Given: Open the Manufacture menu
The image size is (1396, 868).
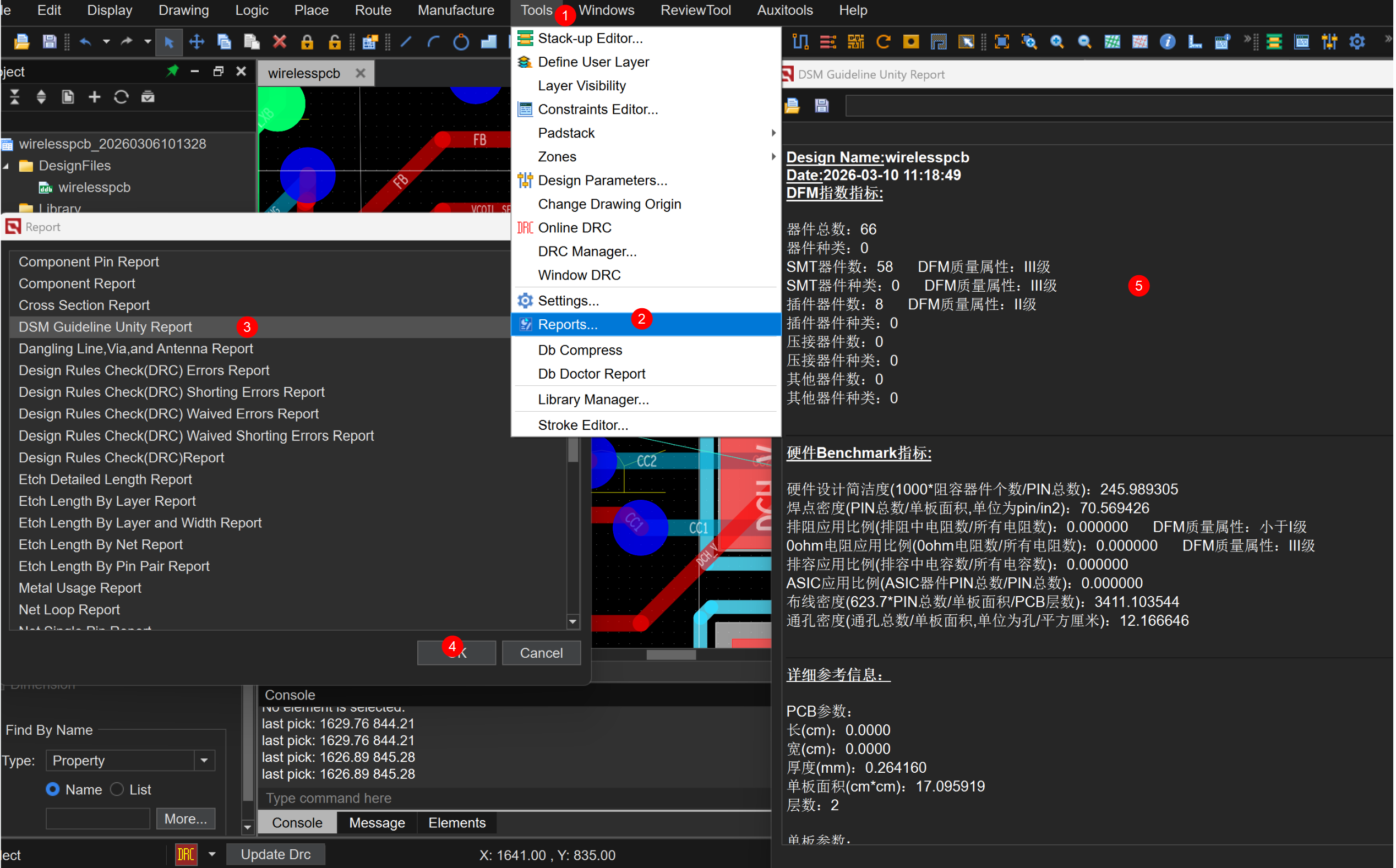Looking at the screenshot, I should tap(456, 10).
